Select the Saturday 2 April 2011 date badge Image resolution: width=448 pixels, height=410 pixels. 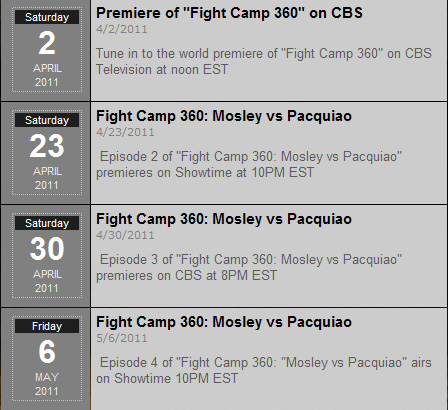pyautogui.click(x=47, y=50)
